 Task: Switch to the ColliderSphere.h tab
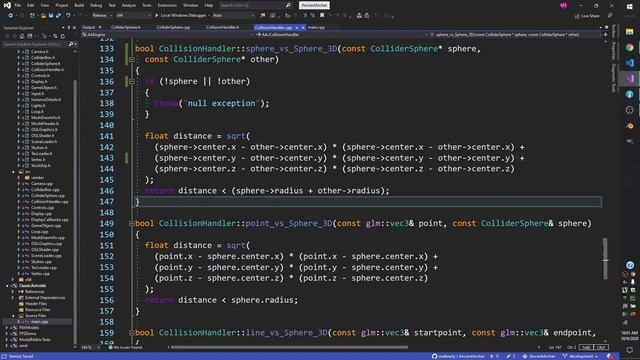tap(126, 27)
